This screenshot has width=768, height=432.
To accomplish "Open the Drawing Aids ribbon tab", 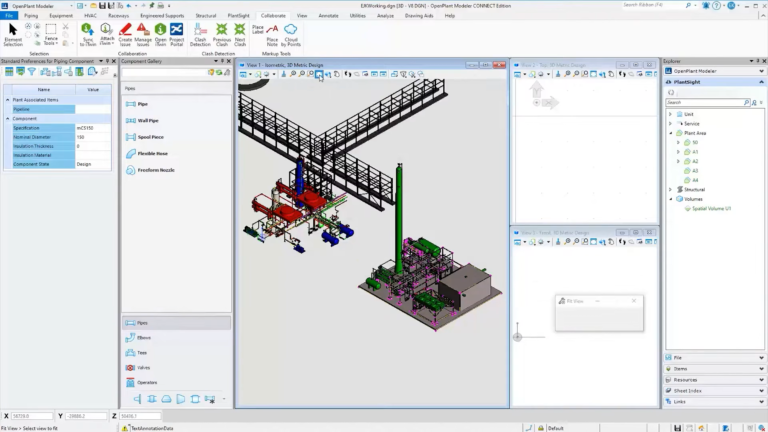I will (x=419, y=16).
